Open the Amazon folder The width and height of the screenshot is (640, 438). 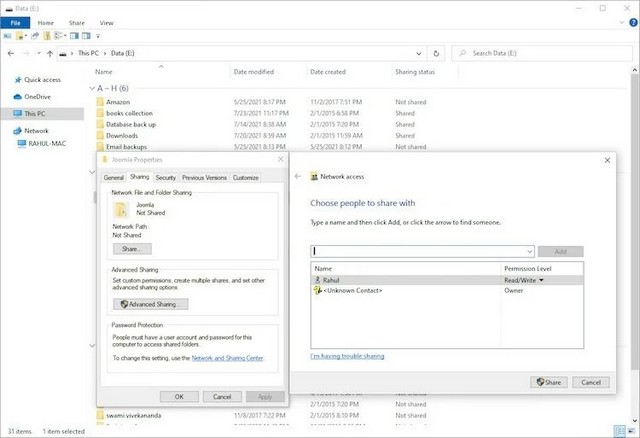click(120, 102)
